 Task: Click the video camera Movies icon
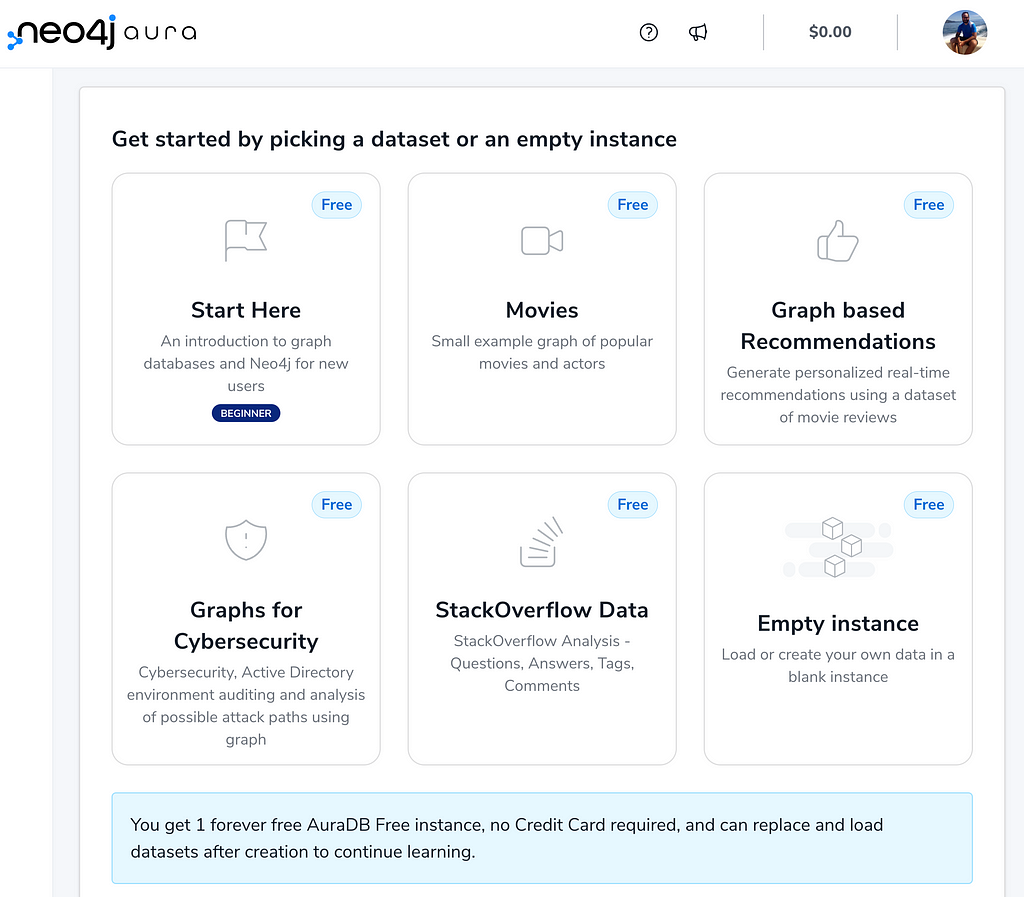542,241
